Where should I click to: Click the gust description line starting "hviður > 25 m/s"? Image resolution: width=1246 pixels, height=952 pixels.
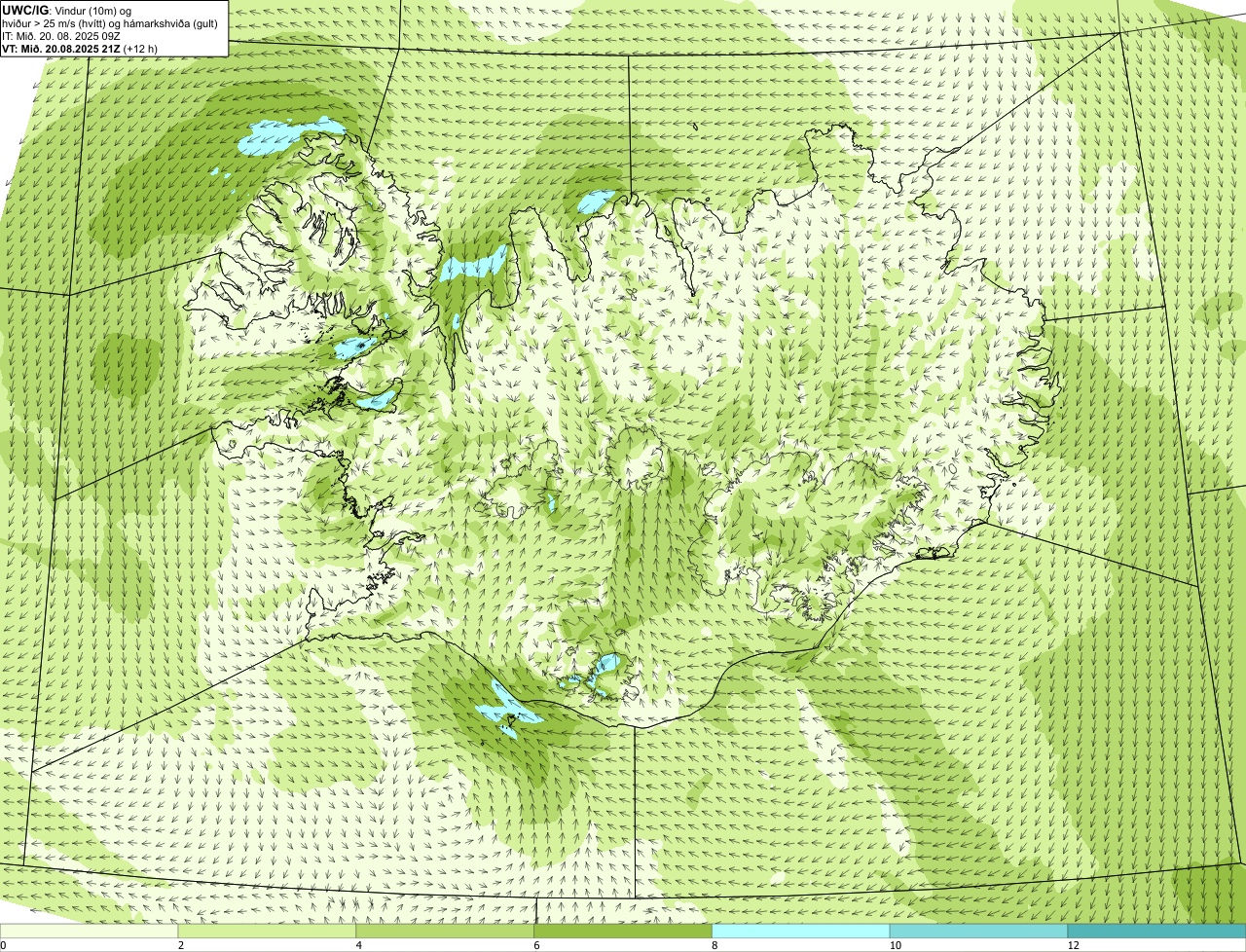(x=110, y=23)
